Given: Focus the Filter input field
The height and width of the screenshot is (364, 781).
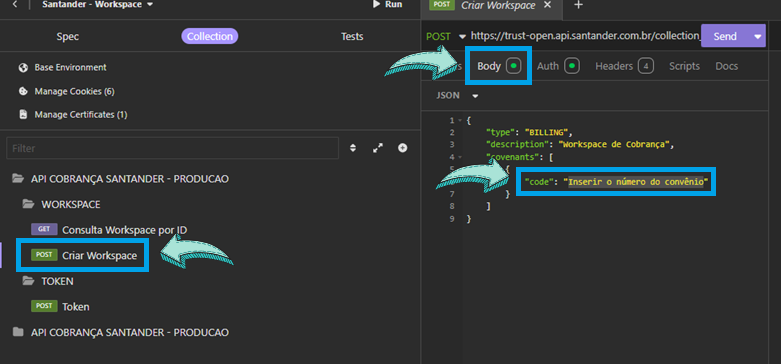Looking at the screenshot, I should [x=172, y=148].
